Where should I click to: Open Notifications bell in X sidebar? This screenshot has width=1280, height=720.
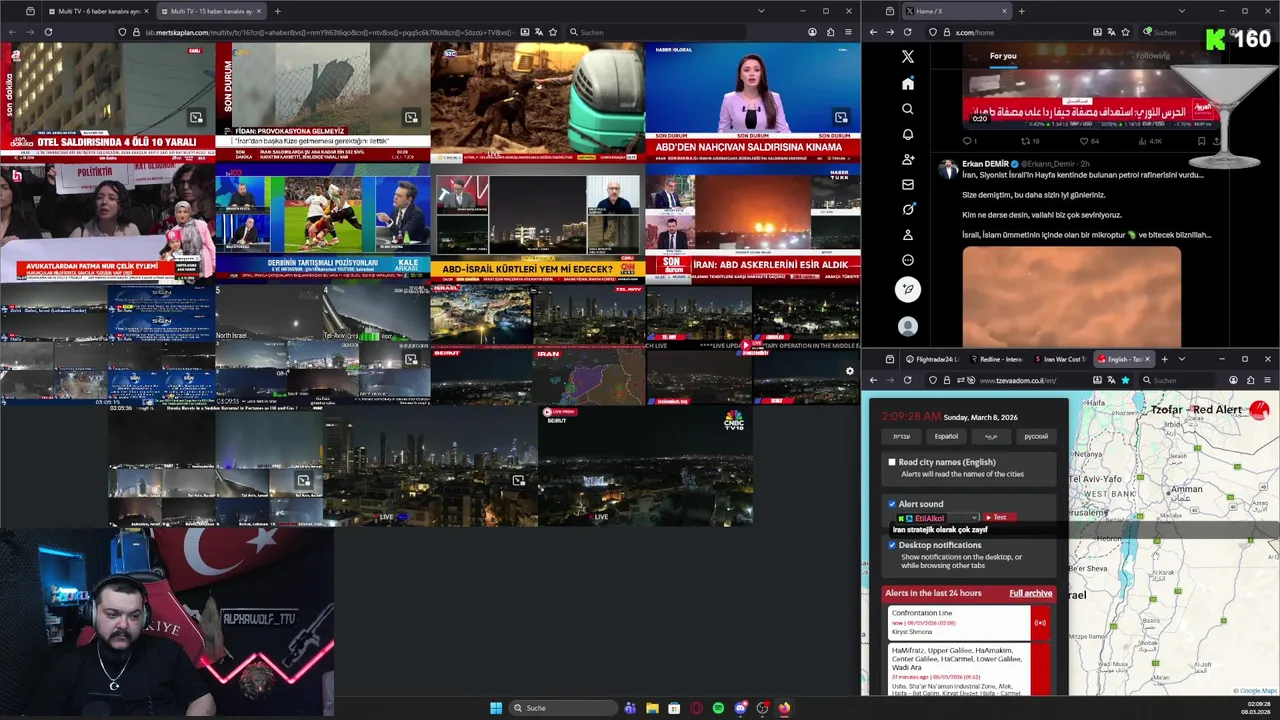click(908, 134)
